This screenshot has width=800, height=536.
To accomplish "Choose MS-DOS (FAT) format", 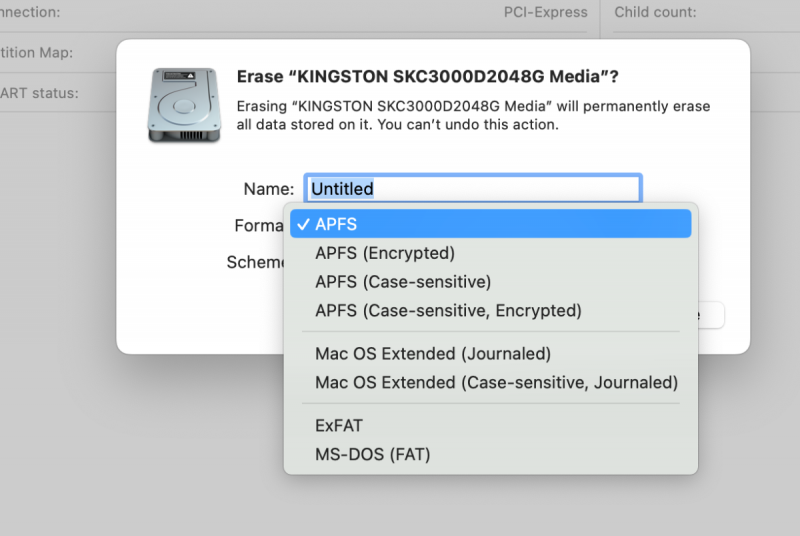I will pyautogui.click(x=372, y=455).
